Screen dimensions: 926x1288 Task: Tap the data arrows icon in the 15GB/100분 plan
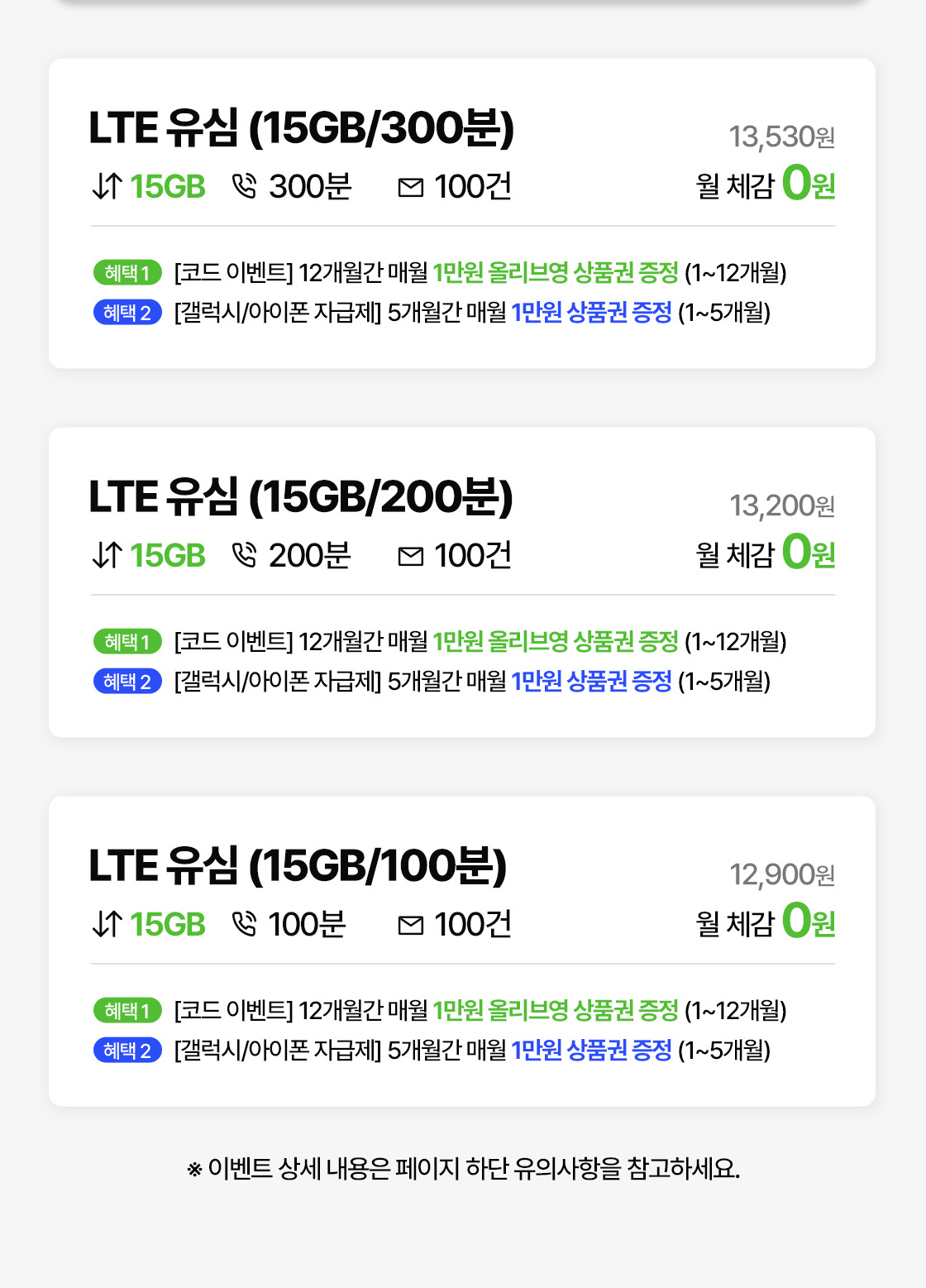[x=107, y=925]
